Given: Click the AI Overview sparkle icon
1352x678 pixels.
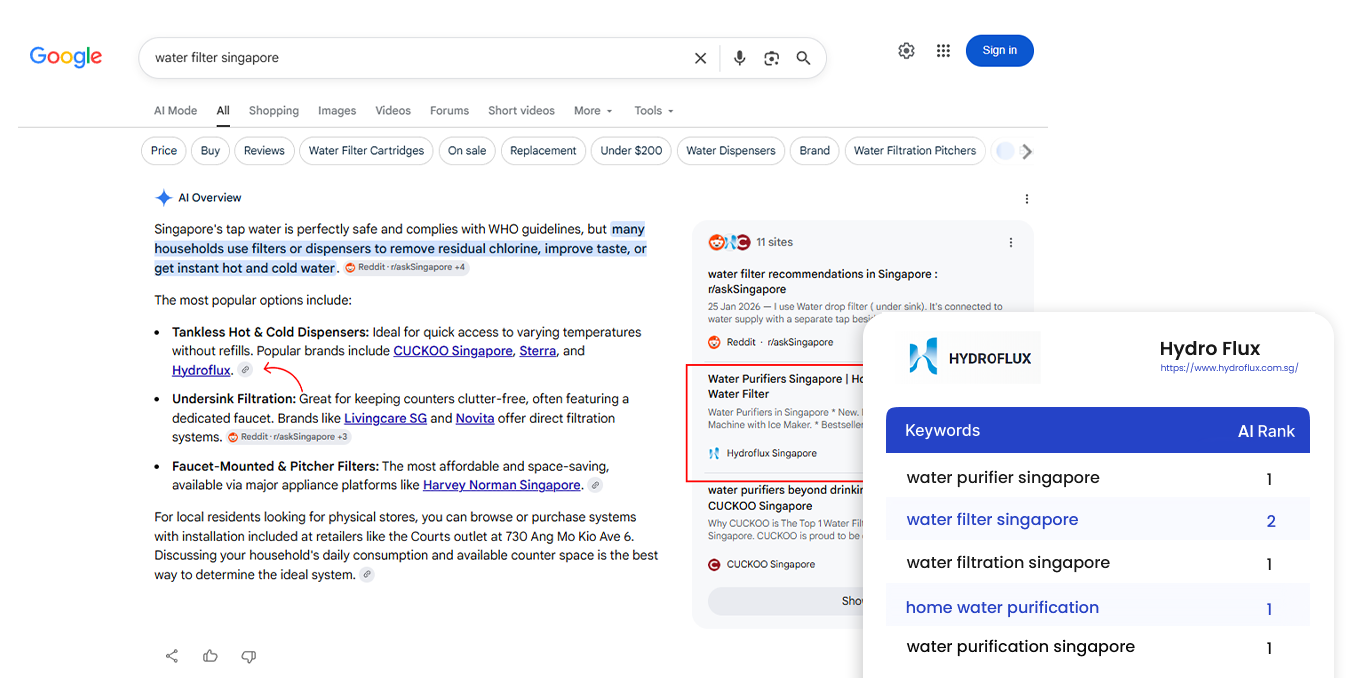Looking at the screenshot, I should point(163,198).
